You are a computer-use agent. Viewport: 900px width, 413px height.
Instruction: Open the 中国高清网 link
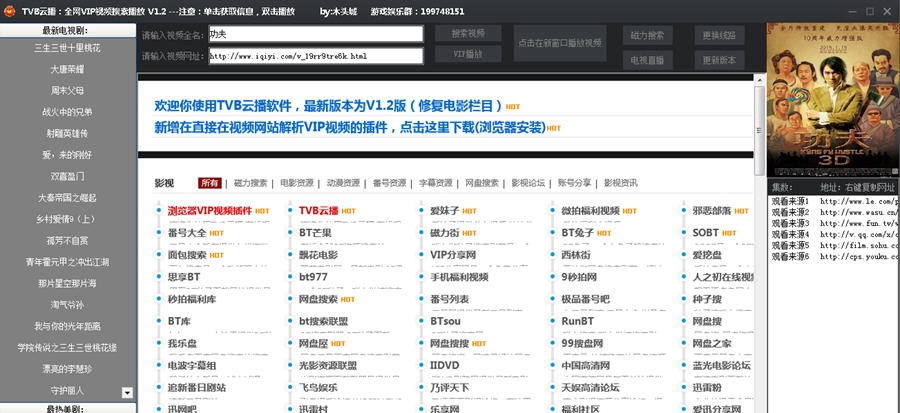pos(585,365)
